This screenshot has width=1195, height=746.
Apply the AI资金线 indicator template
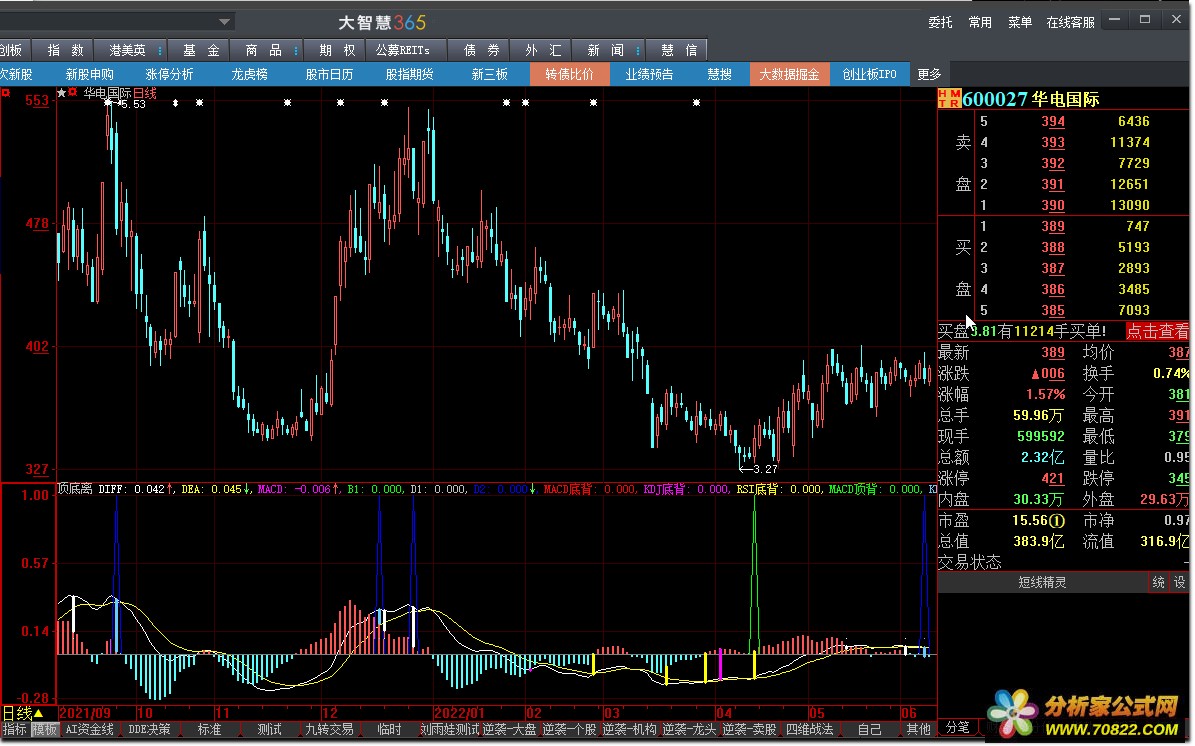89,729
